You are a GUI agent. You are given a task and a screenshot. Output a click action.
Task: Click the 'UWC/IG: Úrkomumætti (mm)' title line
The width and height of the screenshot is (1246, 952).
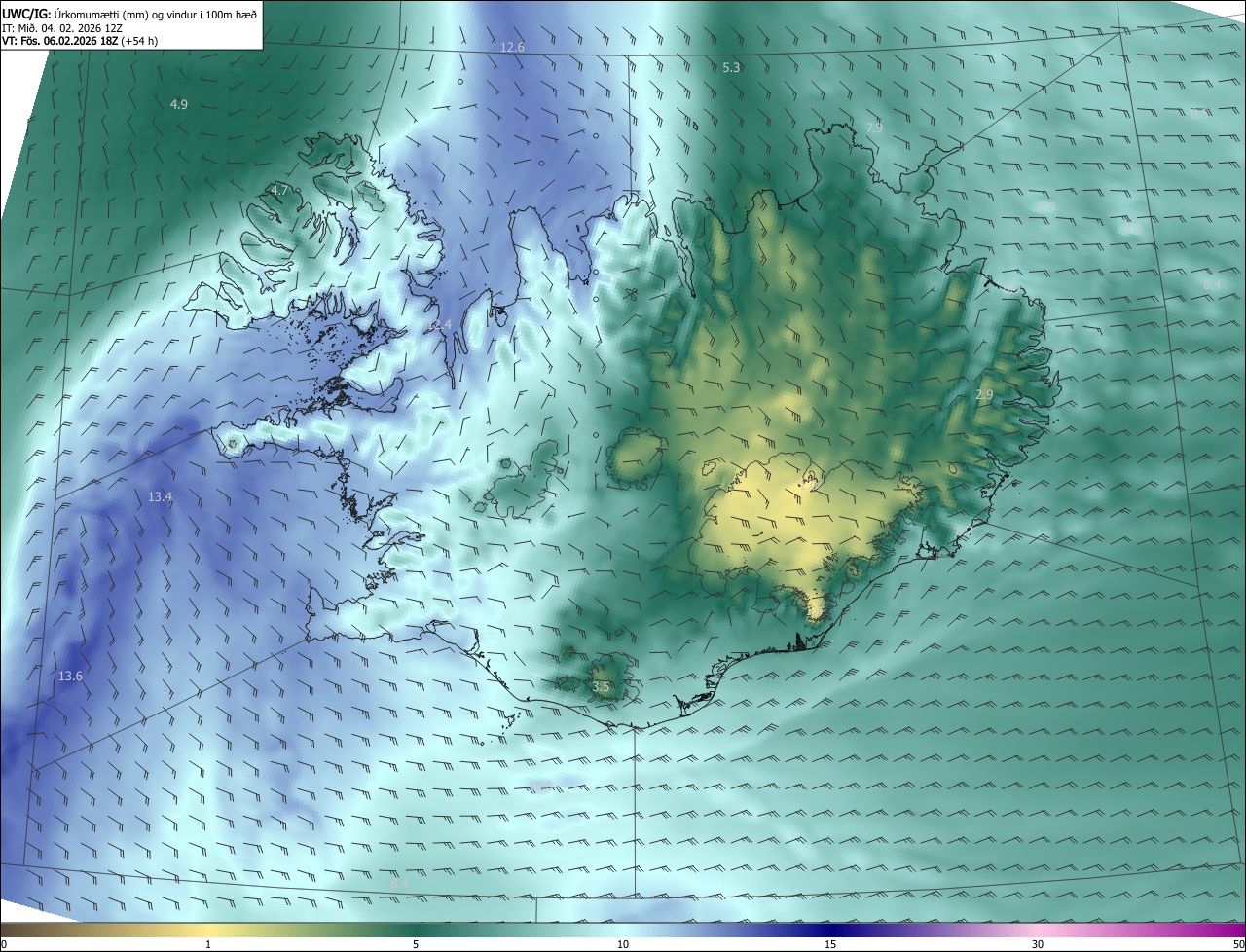(x=129, y=14)
